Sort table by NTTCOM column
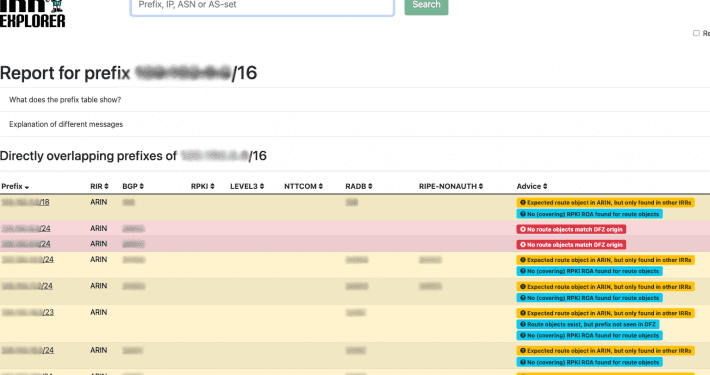 tap(303, 186)
